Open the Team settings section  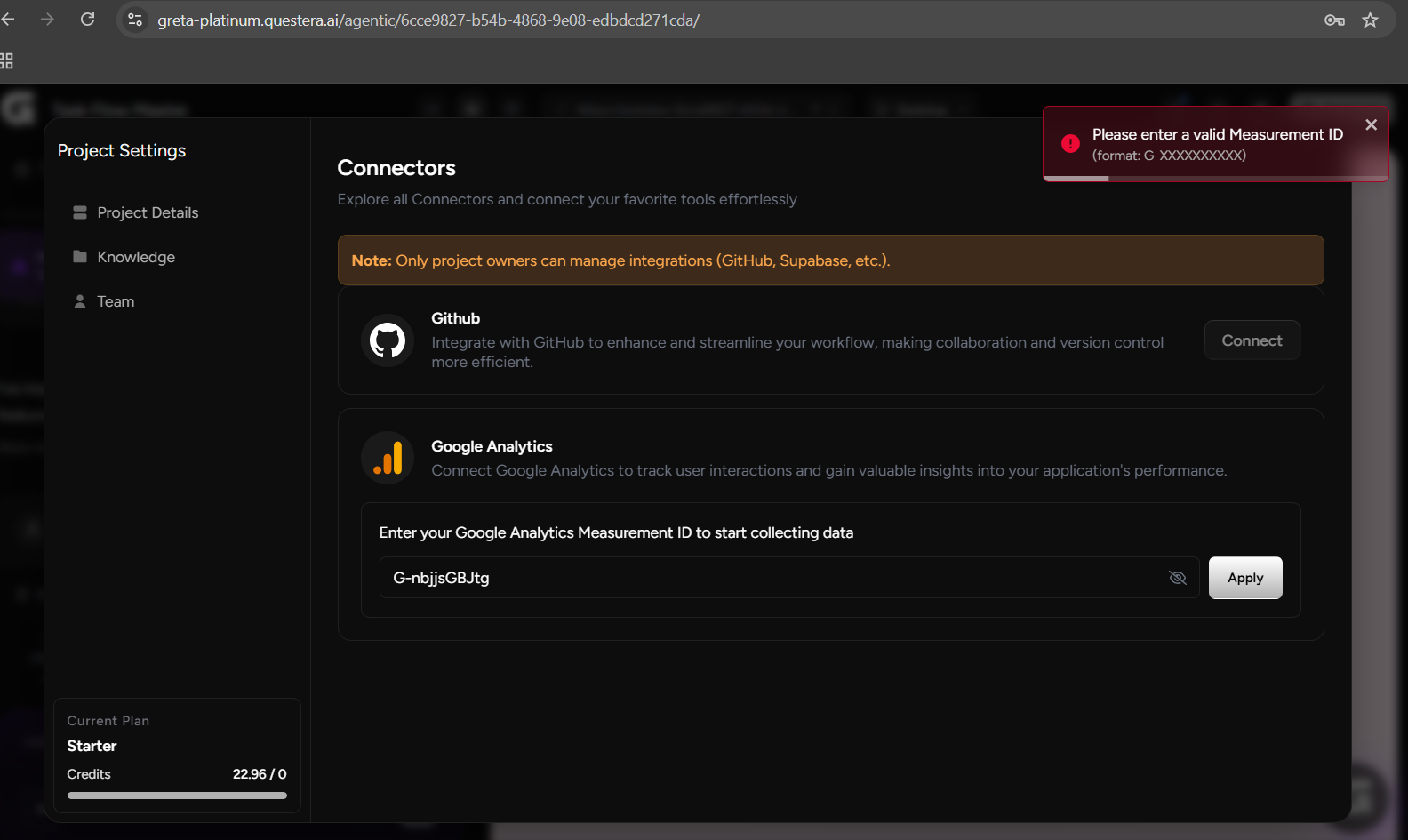pyautogui.click(x=116, y=301)
